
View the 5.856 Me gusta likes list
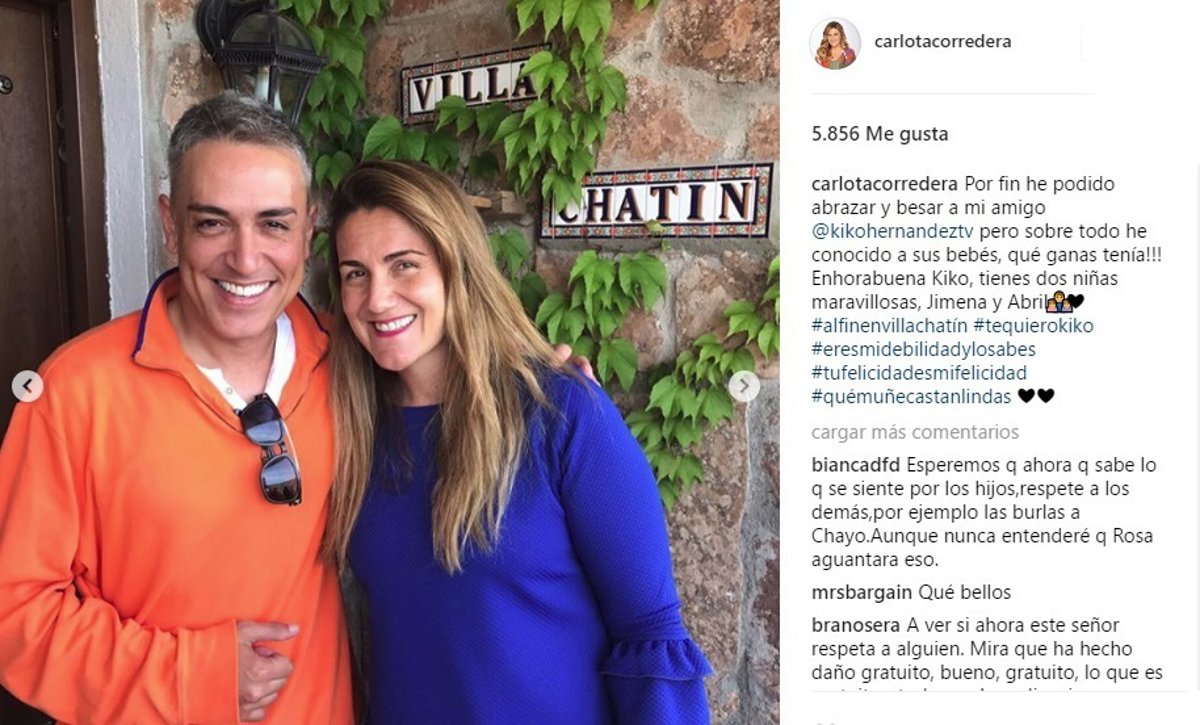[x=880, y=134]
